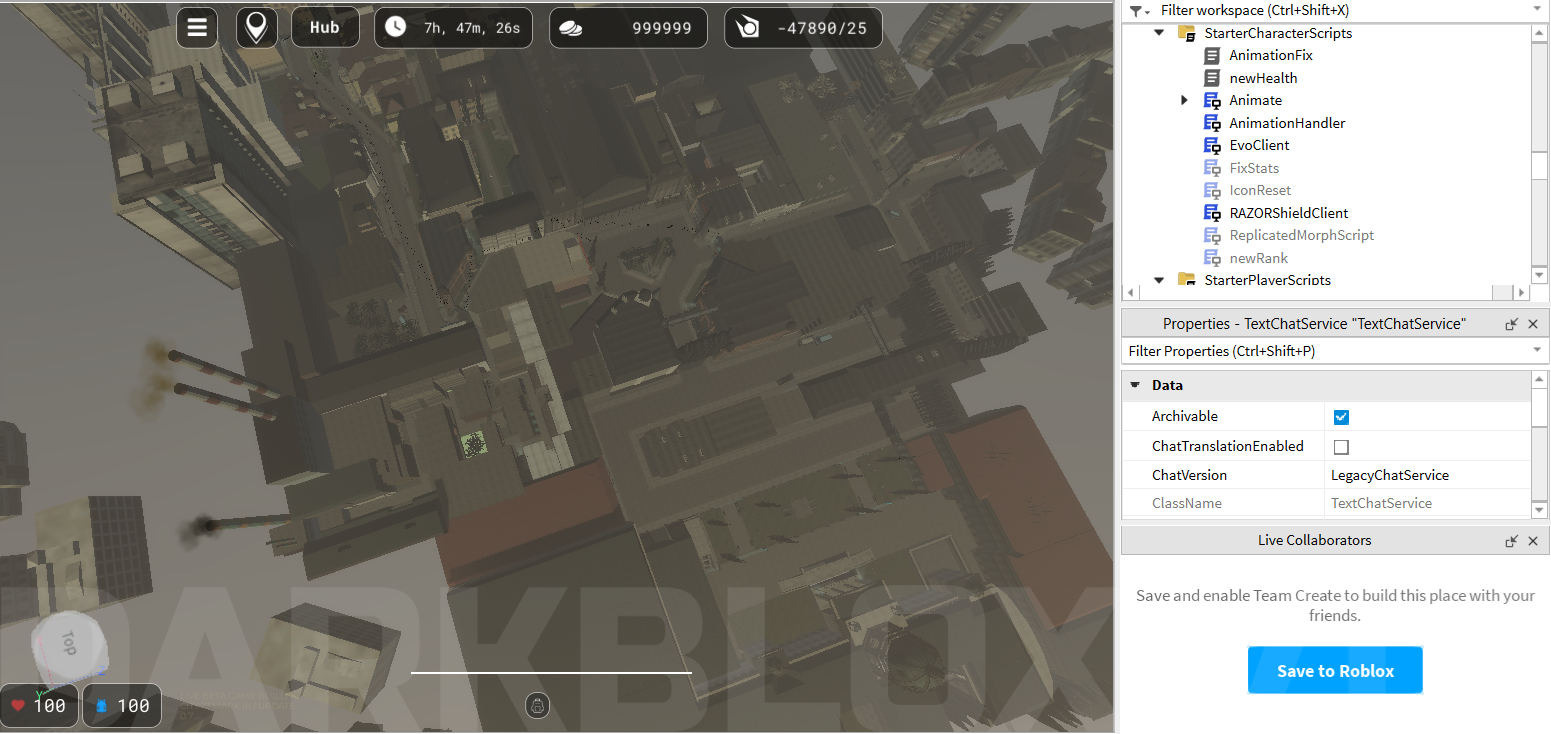
Task: Click the newHealth script icon
Action: pos(1212,78)
